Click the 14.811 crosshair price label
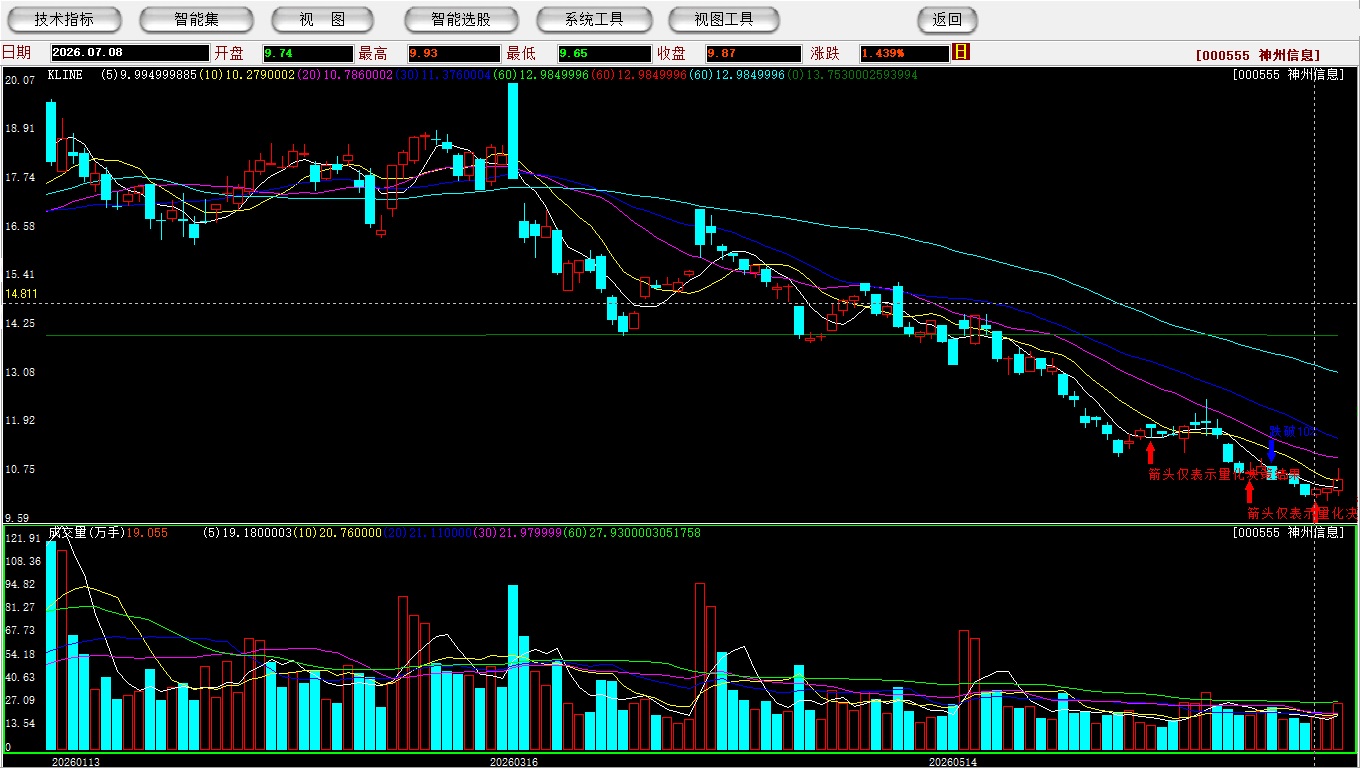 click(x=21, y=294)
